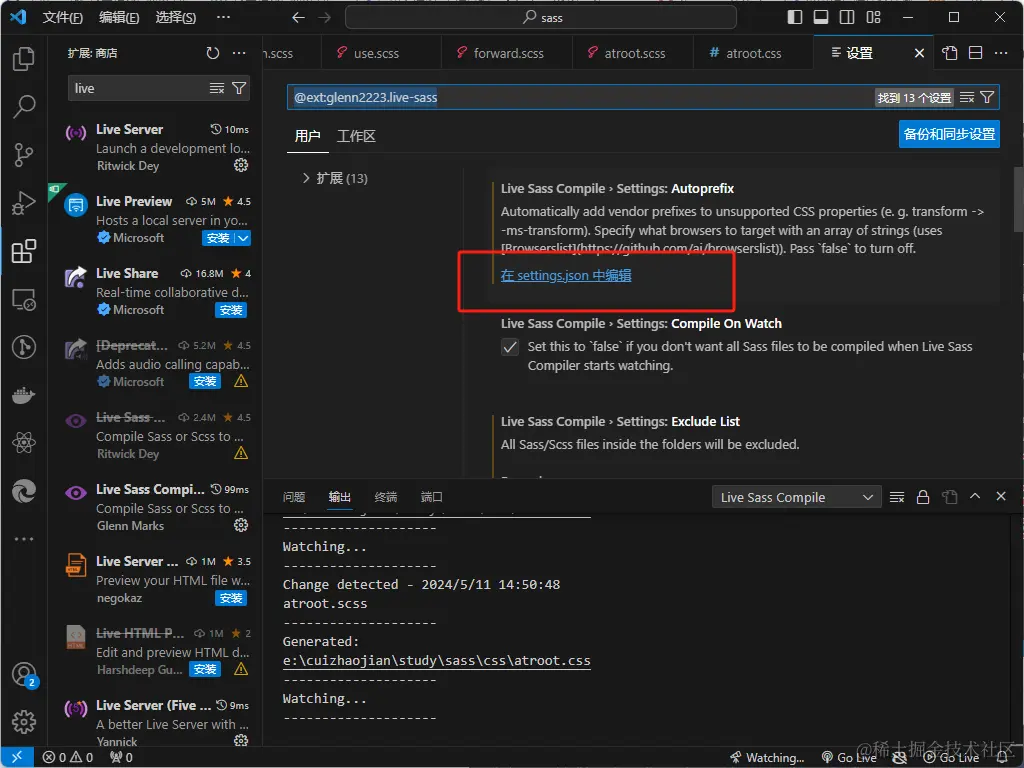Switch to the use.scss tab
The image size is (1024, 768).
click(x=380, y=53)
